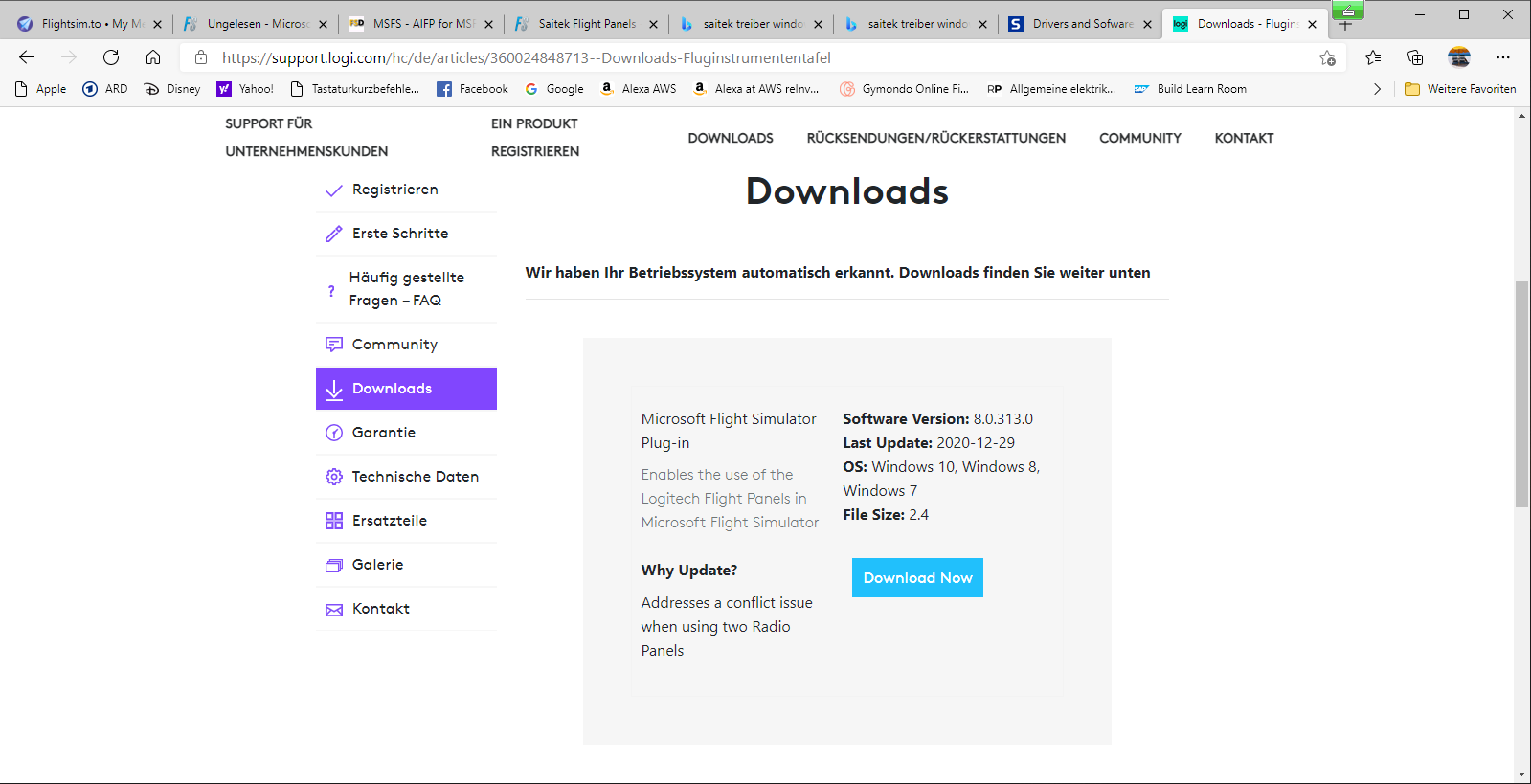The width and height of the screenshot is (1531, 784).
Task: Switch to the Saitek Flight Panels tab
Action: click(x=586, y=24)
